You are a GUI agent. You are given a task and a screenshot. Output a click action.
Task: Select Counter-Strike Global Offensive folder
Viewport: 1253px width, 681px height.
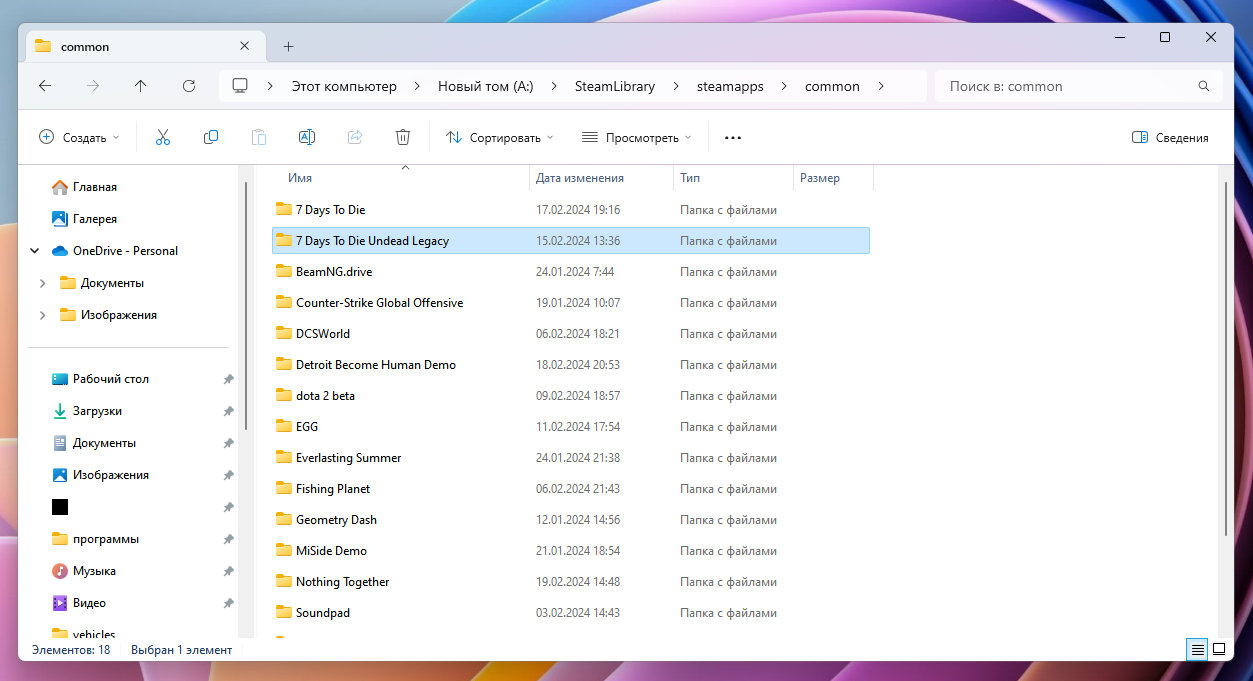pyautogui.click(x=571, y=303)
